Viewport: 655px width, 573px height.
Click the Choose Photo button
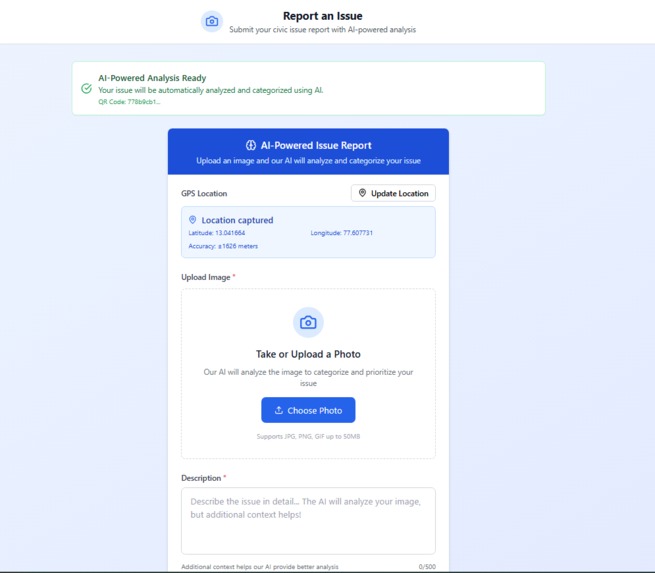(308, 410)
